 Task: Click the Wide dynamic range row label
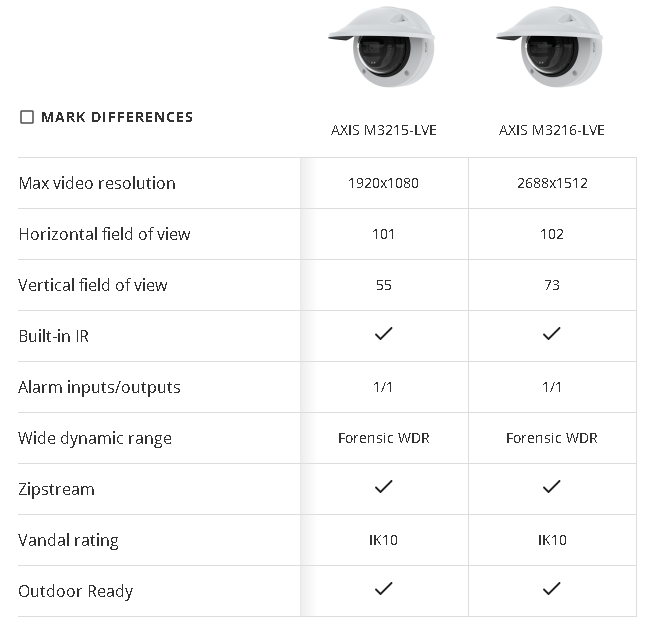click(x=95, y=438)
